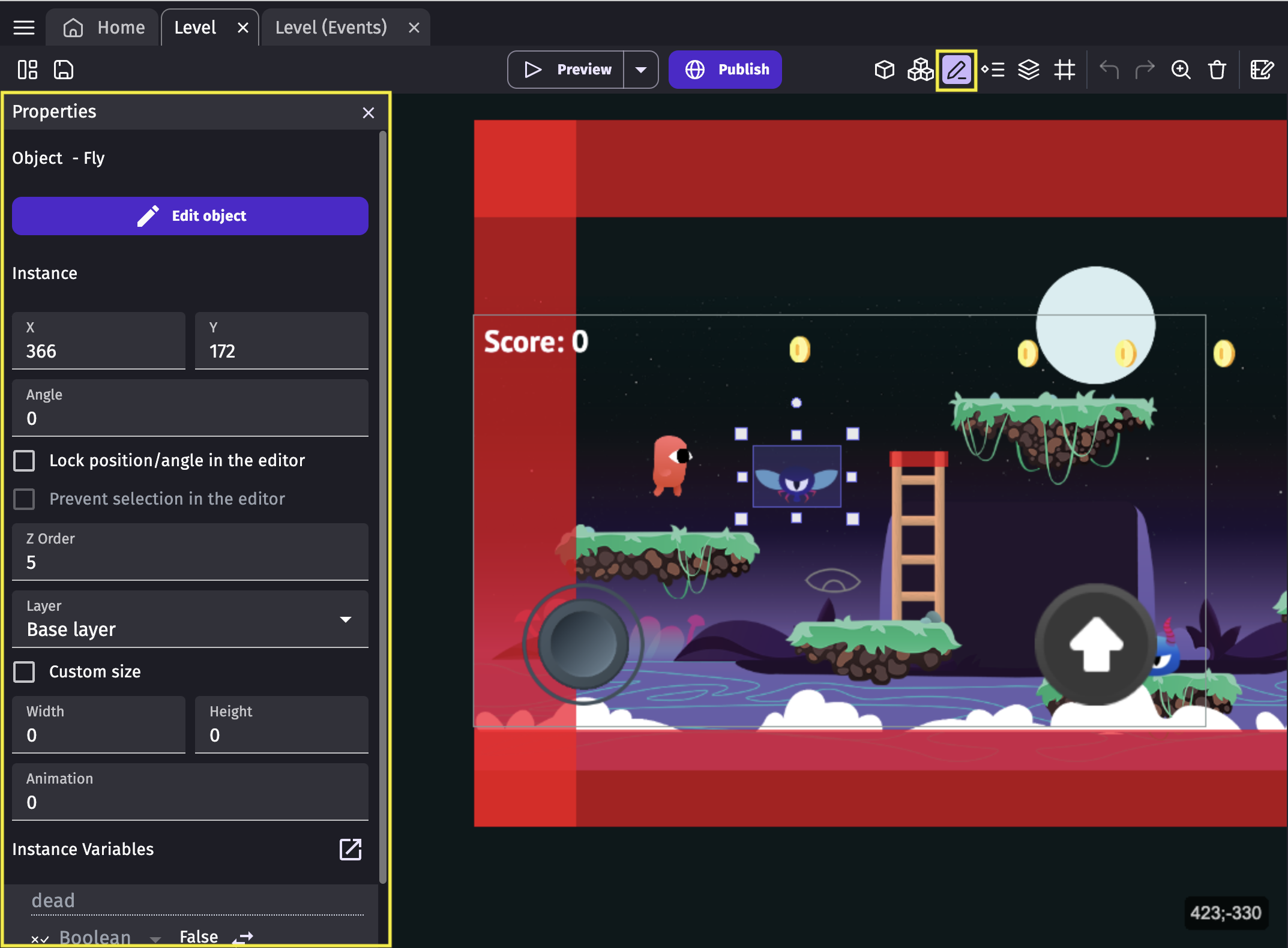Click the zoom magnifier icon
The width and height of the screenshot is (1288, 948).
[x=1181, y=70]
